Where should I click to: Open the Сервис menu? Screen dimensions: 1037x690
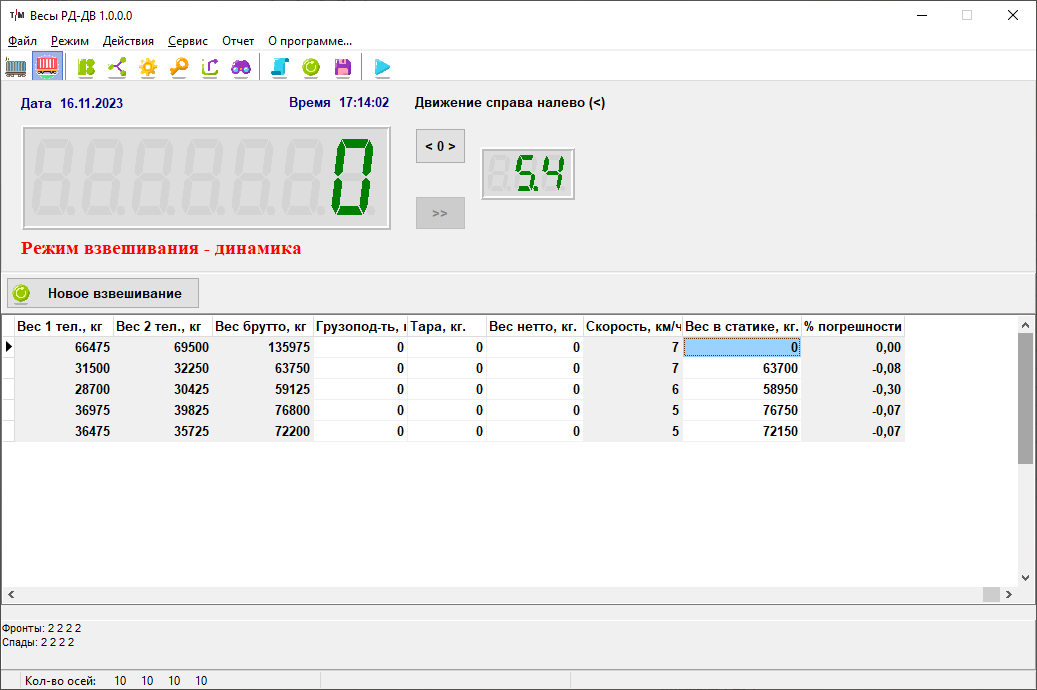(188, 41)
